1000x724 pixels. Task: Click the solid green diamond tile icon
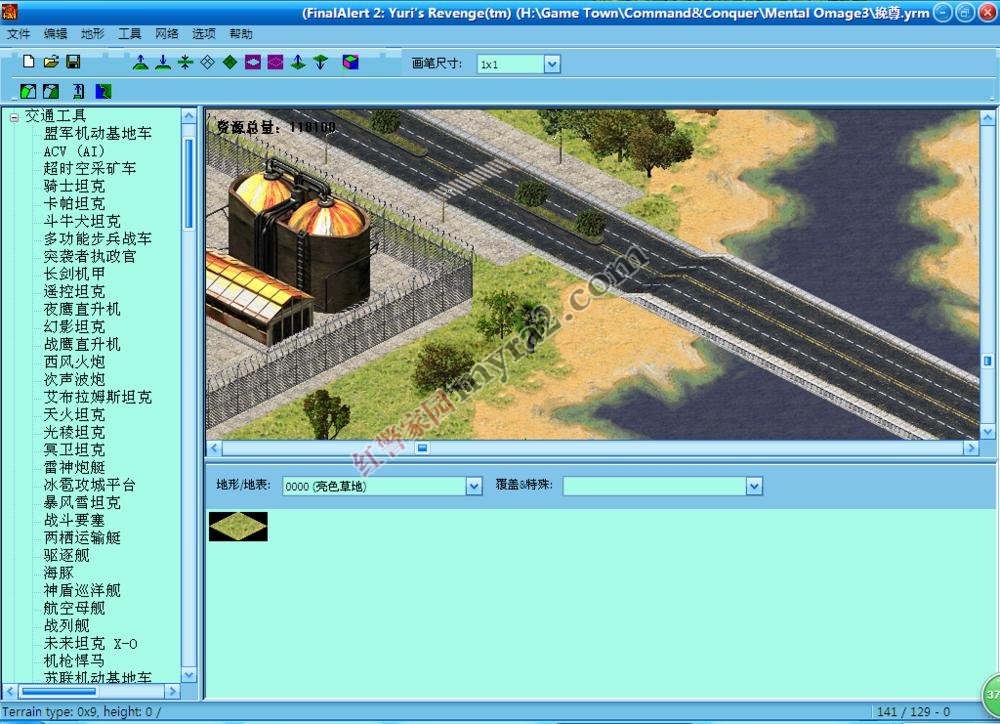230,62
